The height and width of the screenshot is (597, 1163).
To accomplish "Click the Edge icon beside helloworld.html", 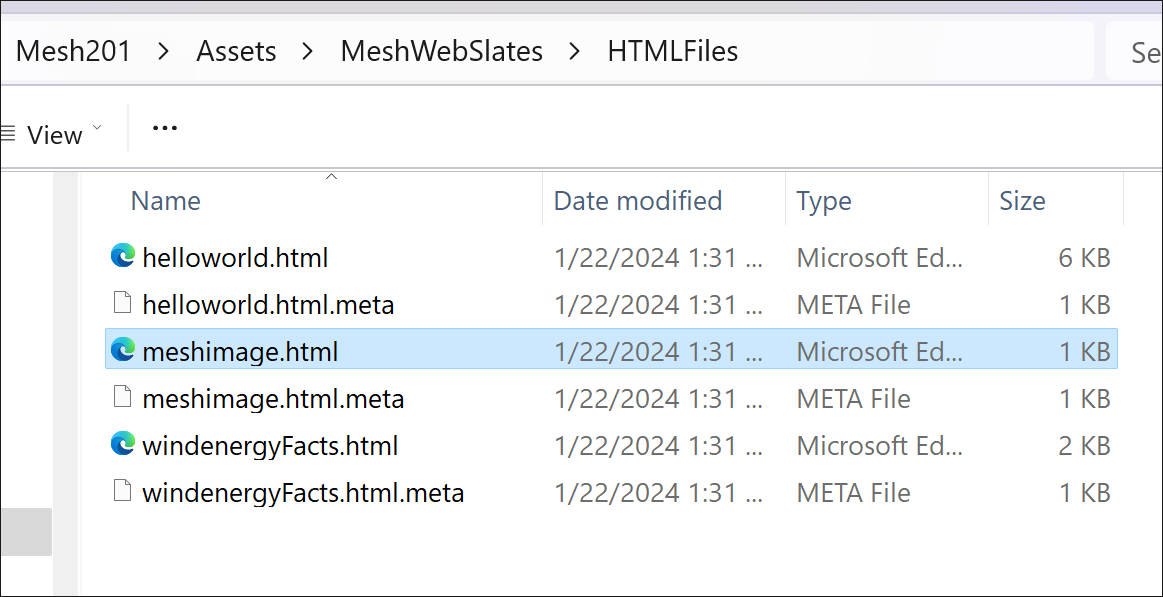I will pos(122,257).
